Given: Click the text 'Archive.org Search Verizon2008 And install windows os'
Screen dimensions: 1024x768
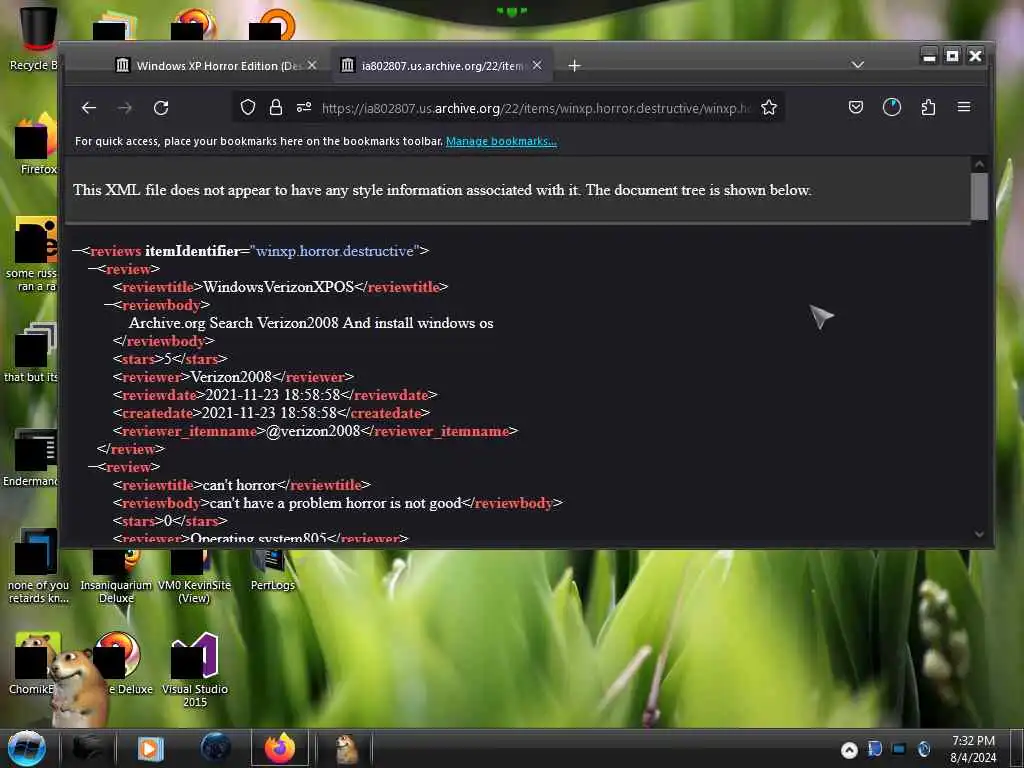Looking at the screenshot, I should [311, 323].
